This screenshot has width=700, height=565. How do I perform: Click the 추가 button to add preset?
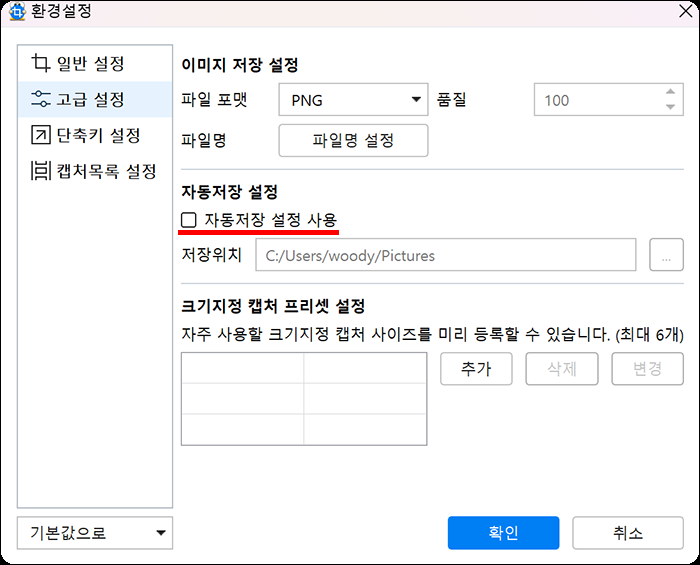[x=476, y=369]
